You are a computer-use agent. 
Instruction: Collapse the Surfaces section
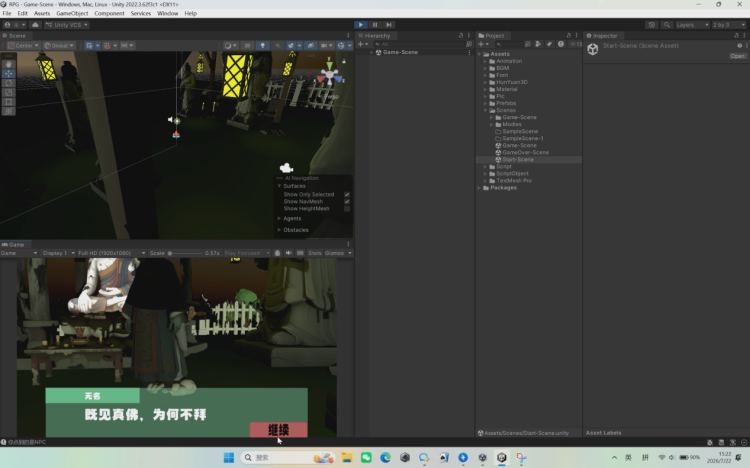(279, 186)
